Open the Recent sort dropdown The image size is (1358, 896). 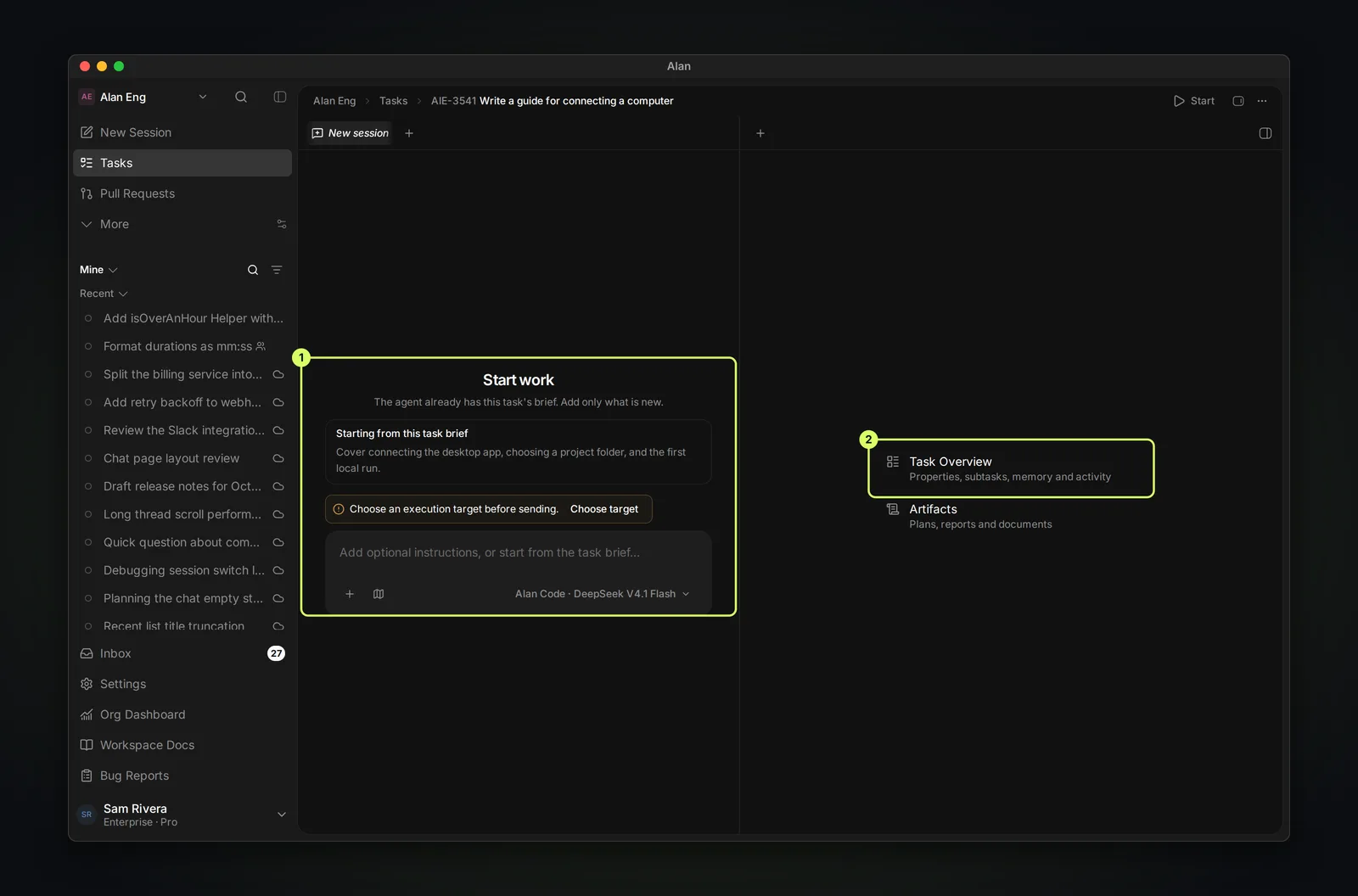104,294
